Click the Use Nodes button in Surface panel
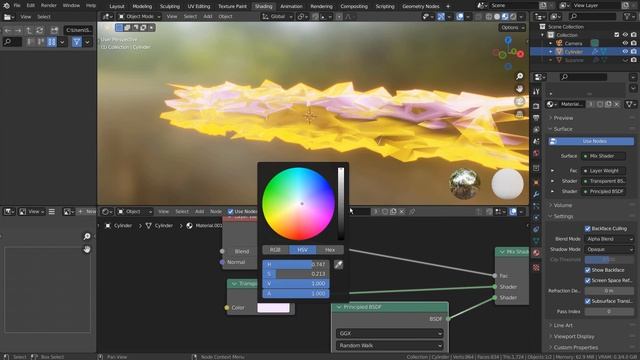 [591, 141]
